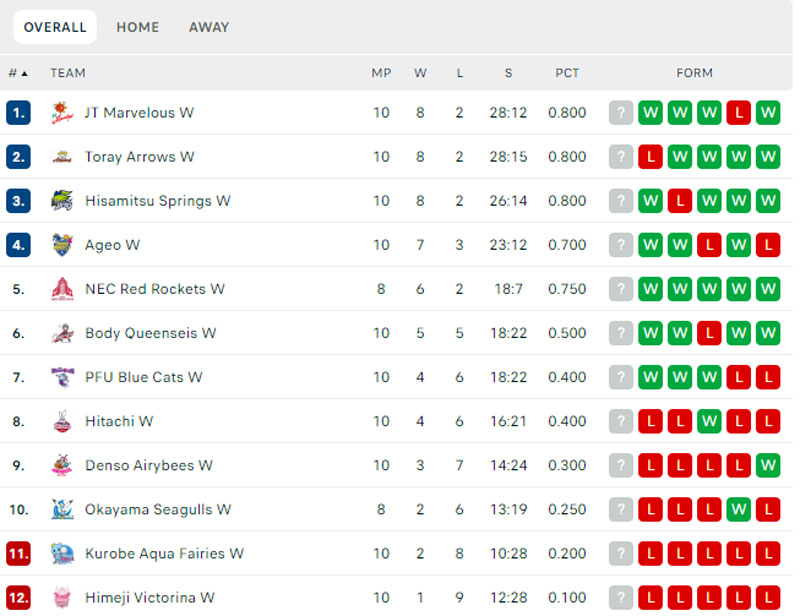Click the red L badge in Body Queenseis form

[x=709, y=333]
